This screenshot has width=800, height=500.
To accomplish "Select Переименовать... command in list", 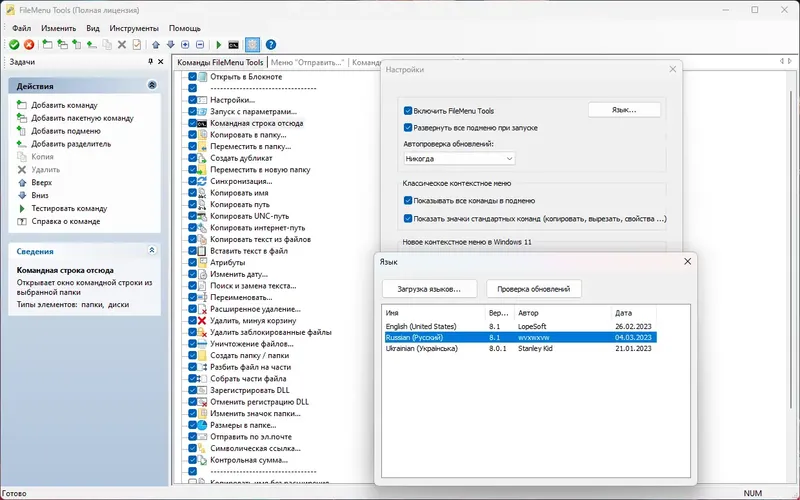I will [241, 297].
